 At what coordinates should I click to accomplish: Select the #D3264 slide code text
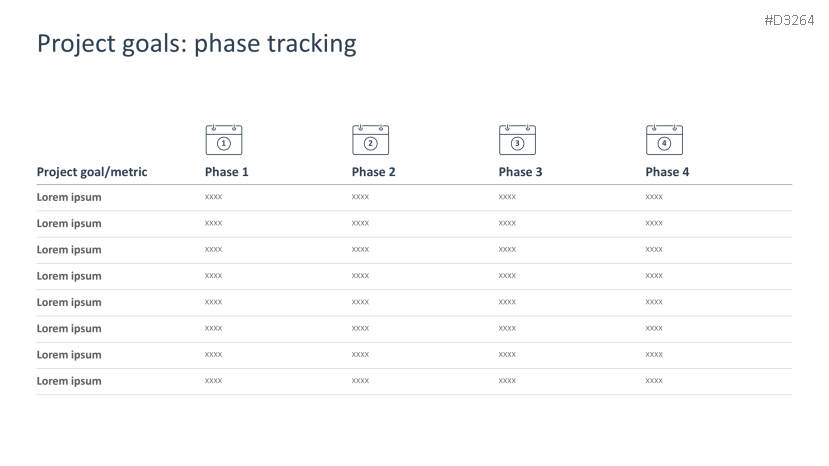click(789, 20)
